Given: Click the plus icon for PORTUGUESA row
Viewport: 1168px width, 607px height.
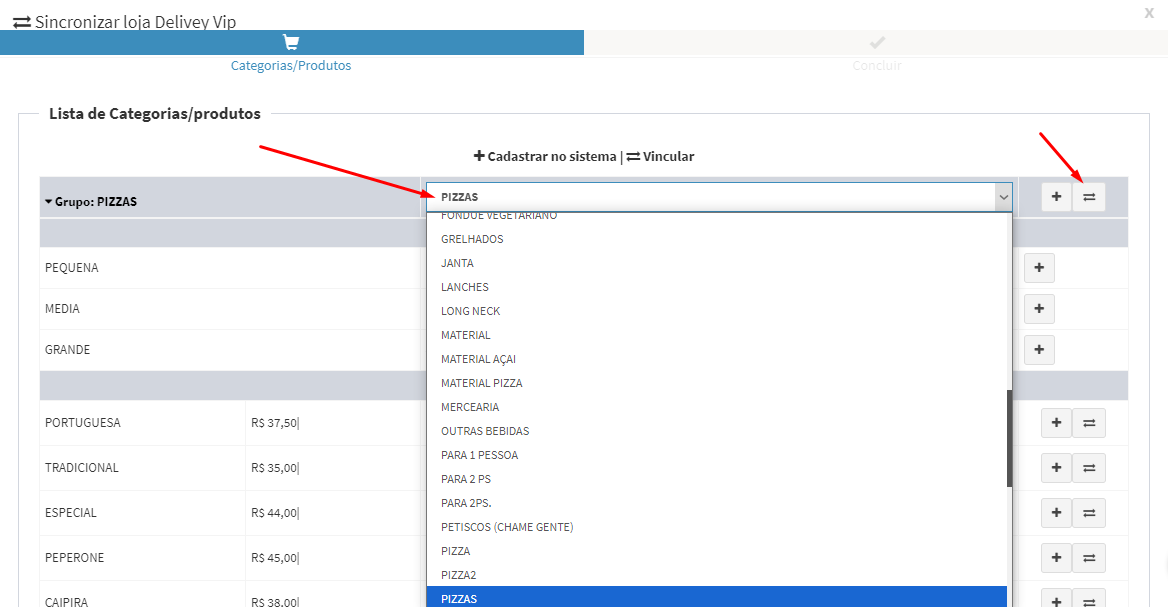Looking at the screenshot, I should 1056,423.
